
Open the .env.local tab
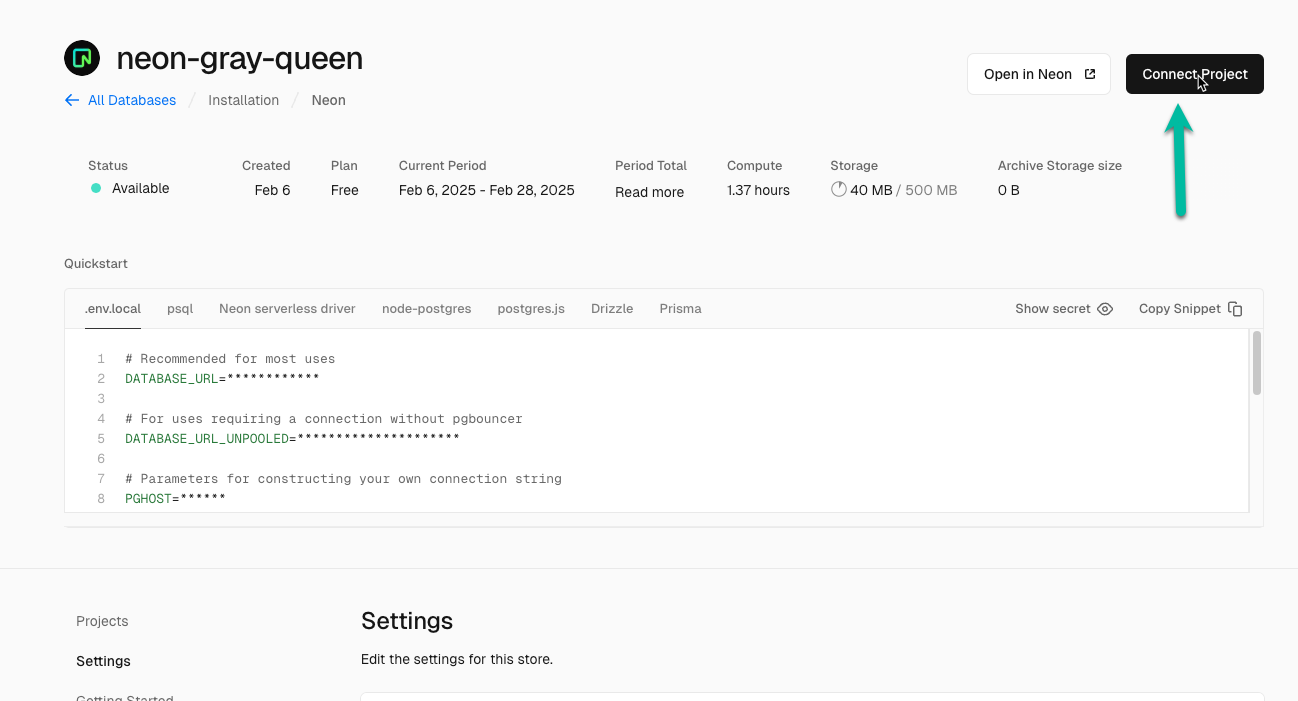[113, 309]
